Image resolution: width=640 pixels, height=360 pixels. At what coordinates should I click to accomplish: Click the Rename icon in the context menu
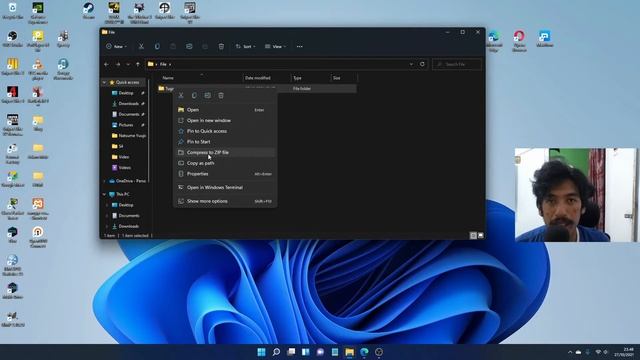208,96
